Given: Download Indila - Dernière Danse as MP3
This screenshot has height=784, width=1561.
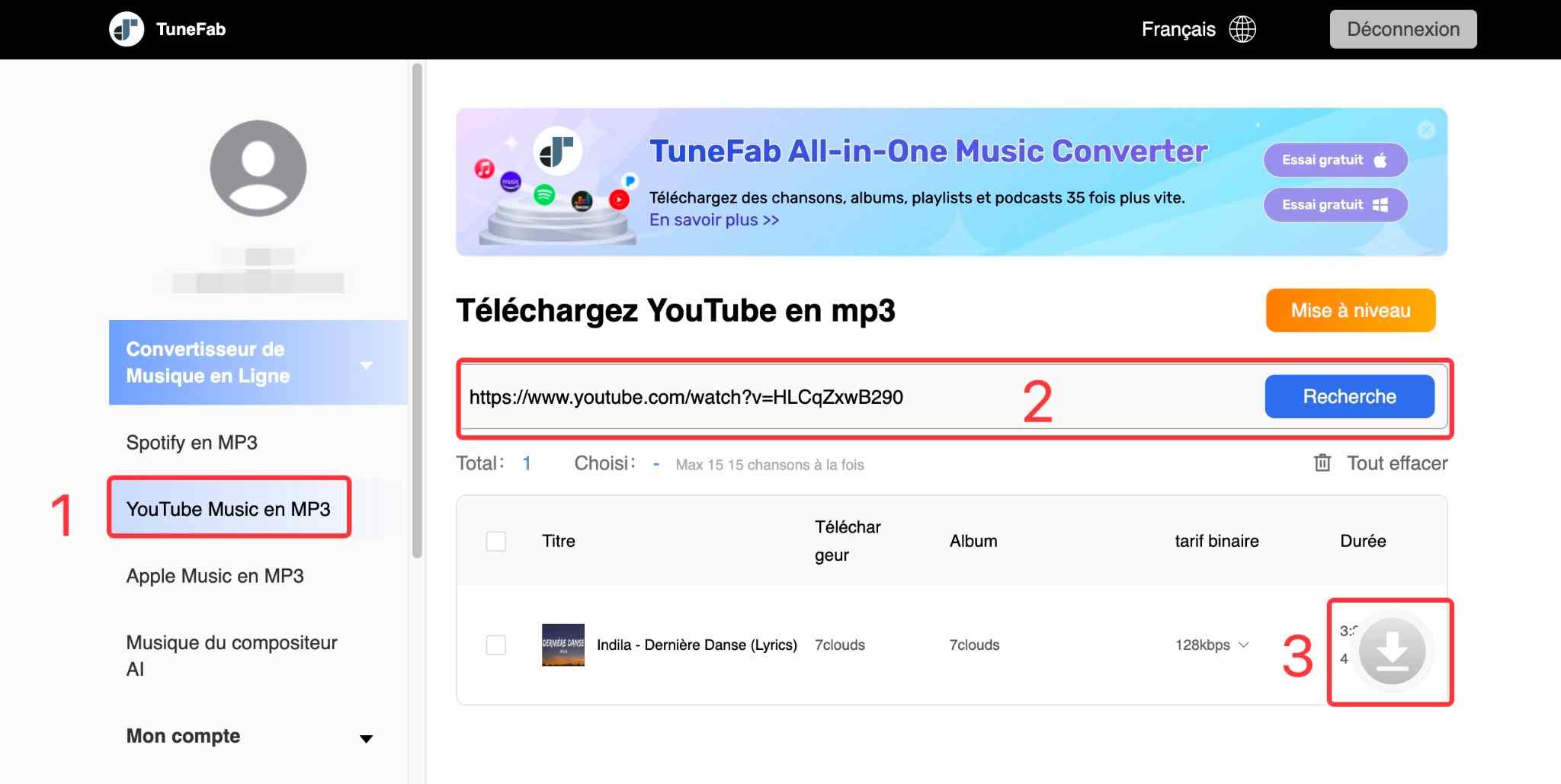Looking at the screenshot, I should tap(1393, 651).
